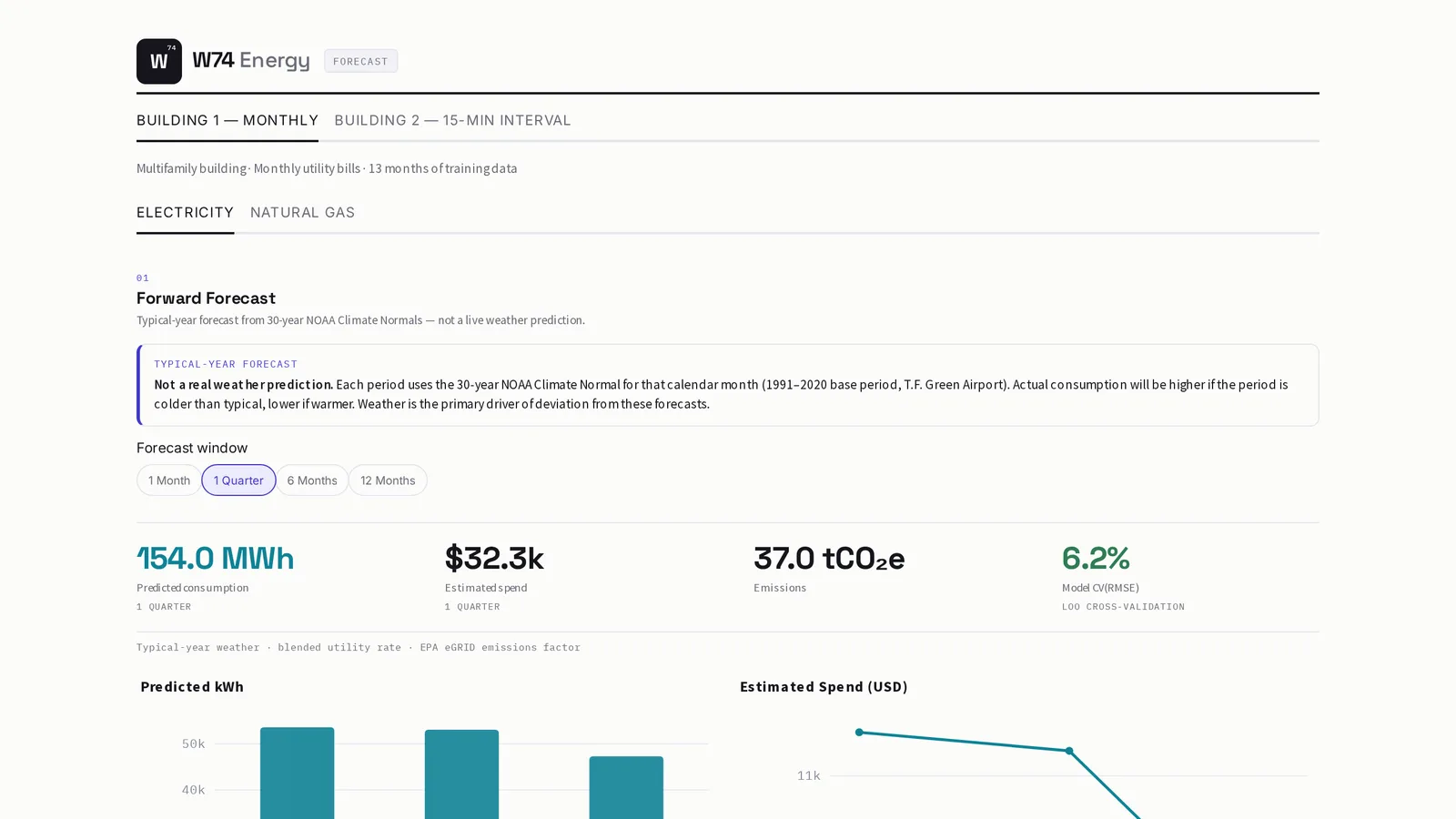Select the Electricity sub-tab
1456x819 pixels.
click(x=185, y=212)
